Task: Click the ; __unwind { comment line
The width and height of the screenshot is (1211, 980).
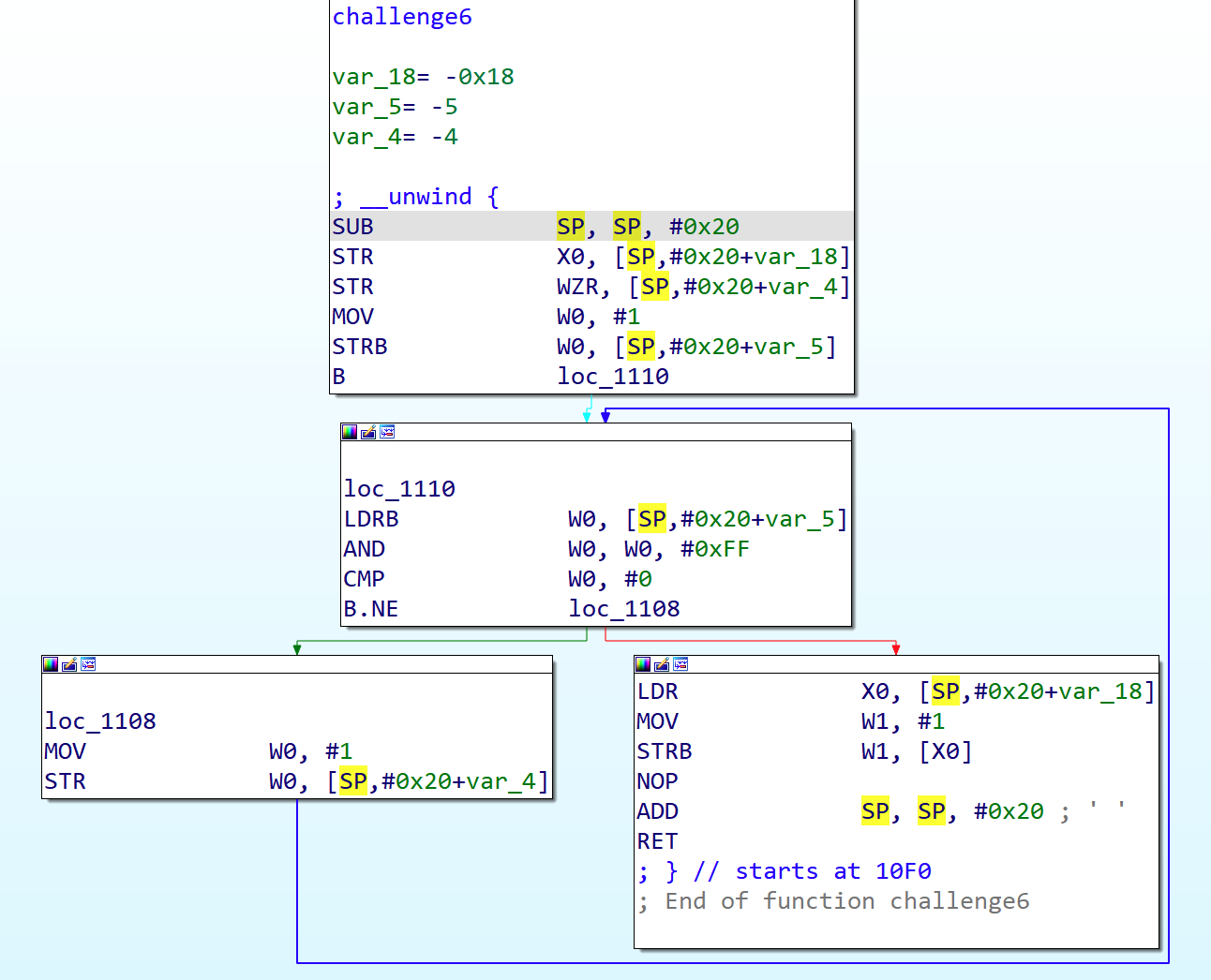Action: 416,197
